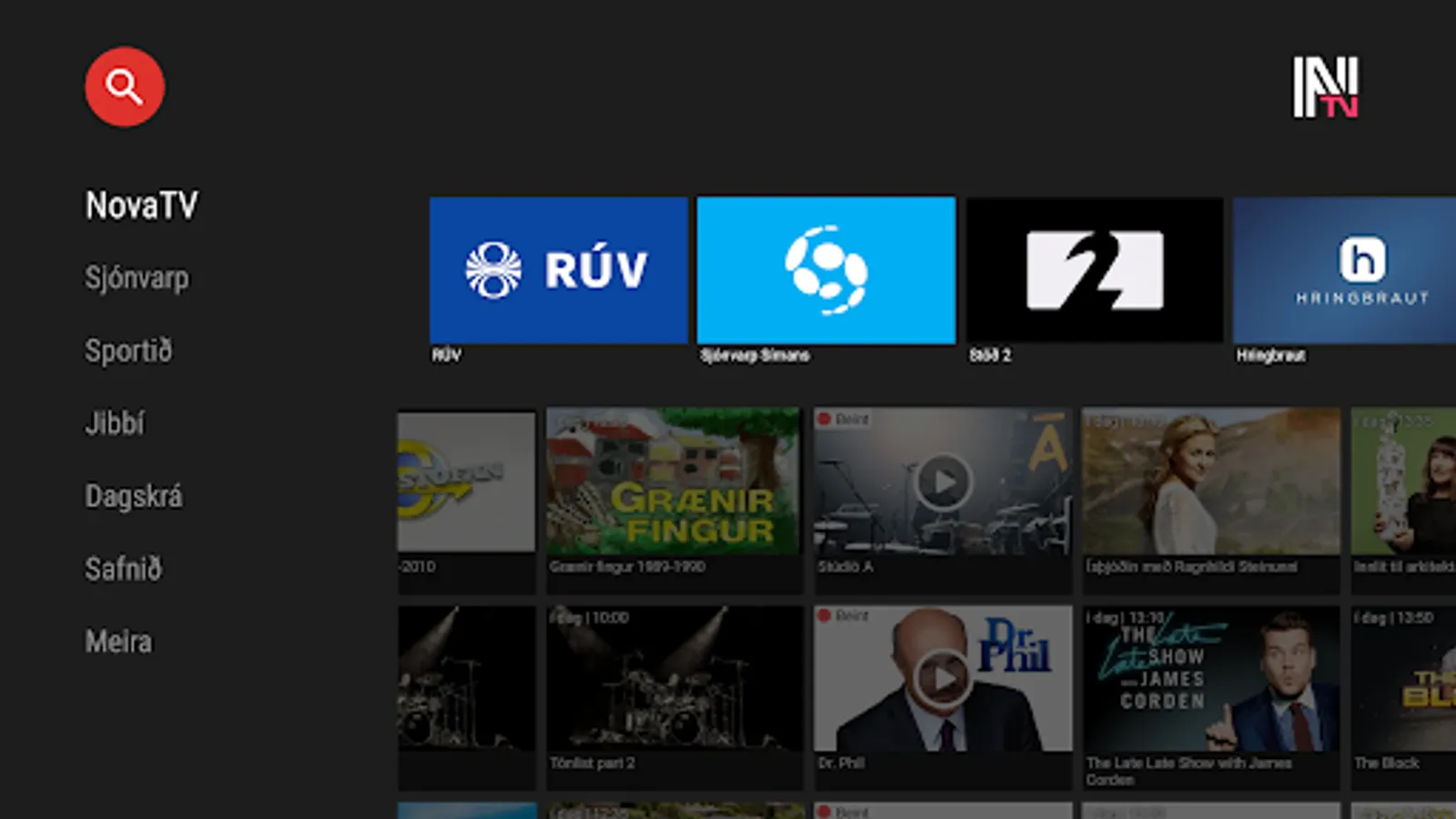The image size is (1456, 819).
Task: Open The Late Late Show with James Corden
Action: click(1210, 696)
